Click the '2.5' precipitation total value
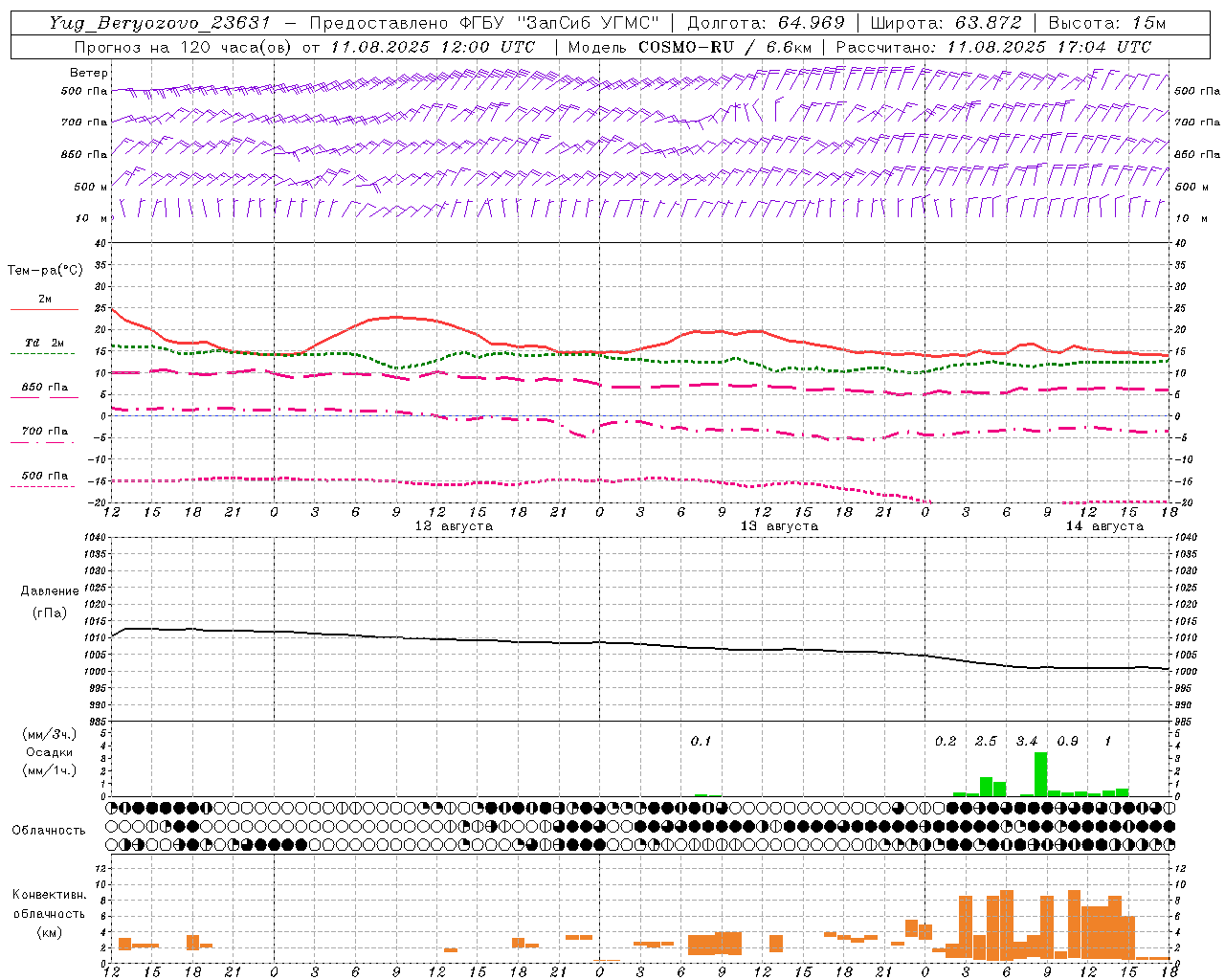 point(986,741)
